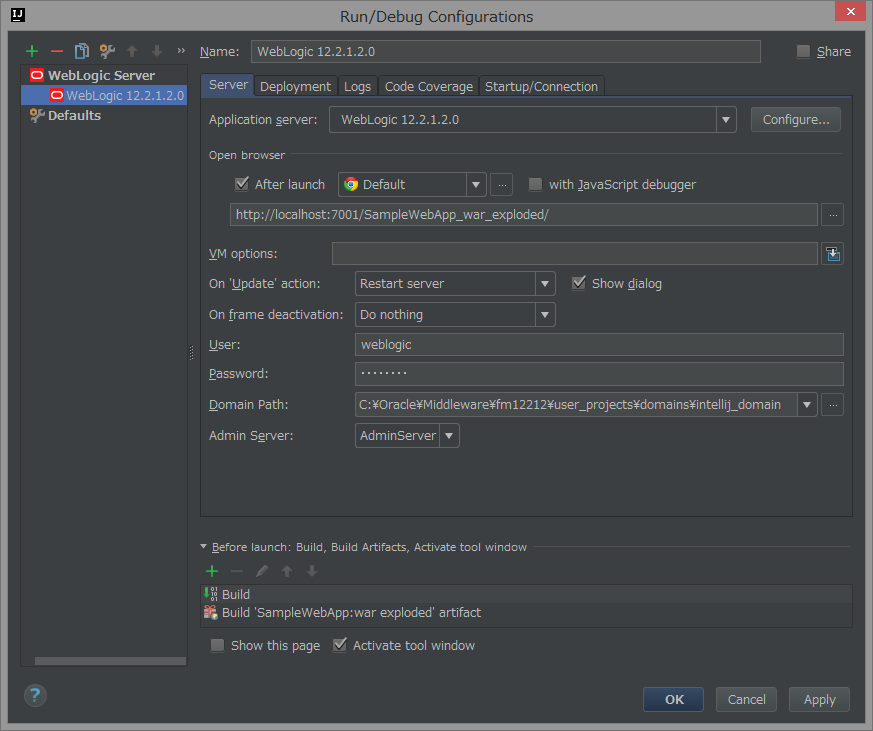Image resolution: width=873 pixels, height=731 pixels.
Task: Edit defaults wrench icon in left toolbar
Action: click(x=107, y=51)
